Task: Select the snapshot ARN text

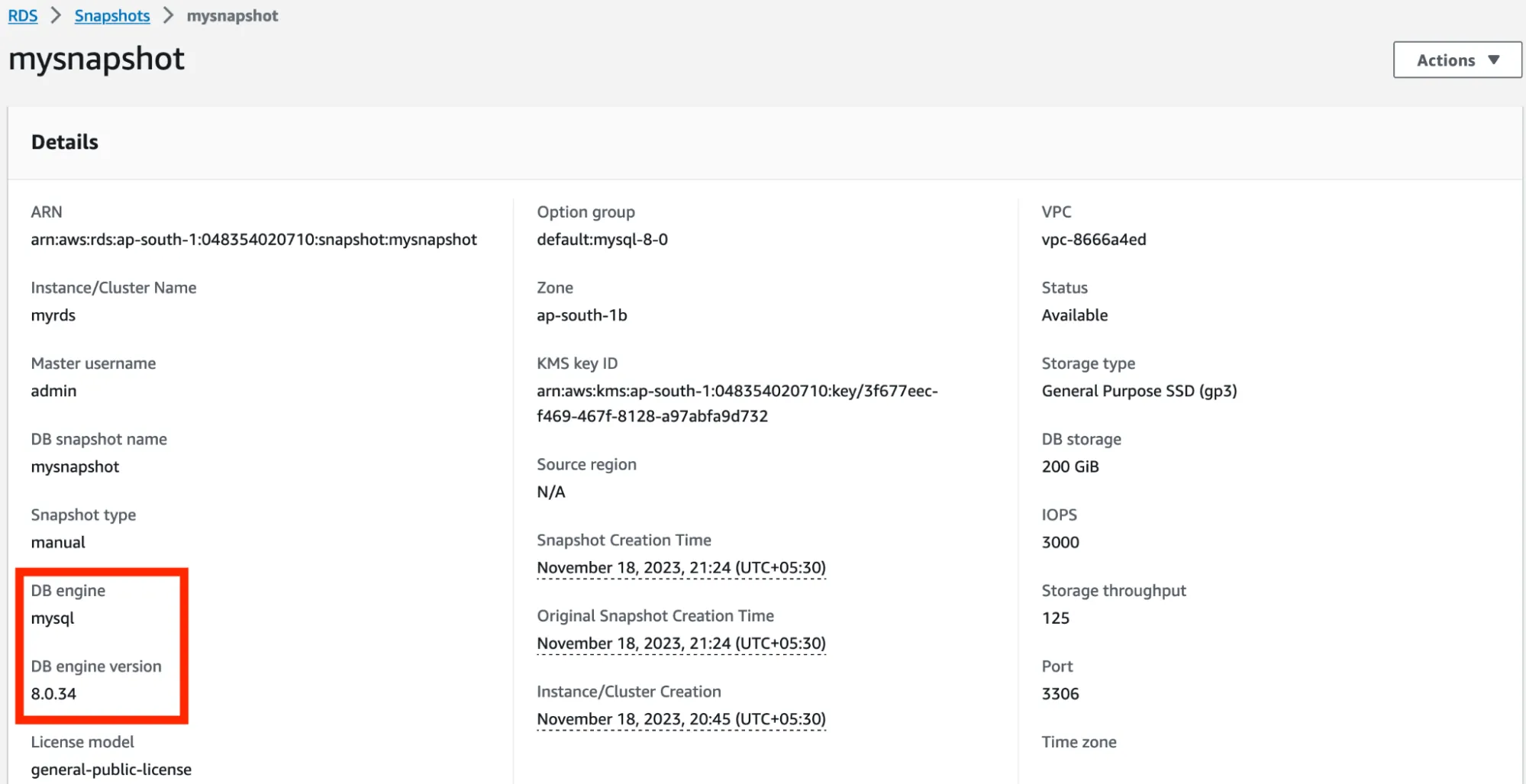Action: click(x=253, y=239)
